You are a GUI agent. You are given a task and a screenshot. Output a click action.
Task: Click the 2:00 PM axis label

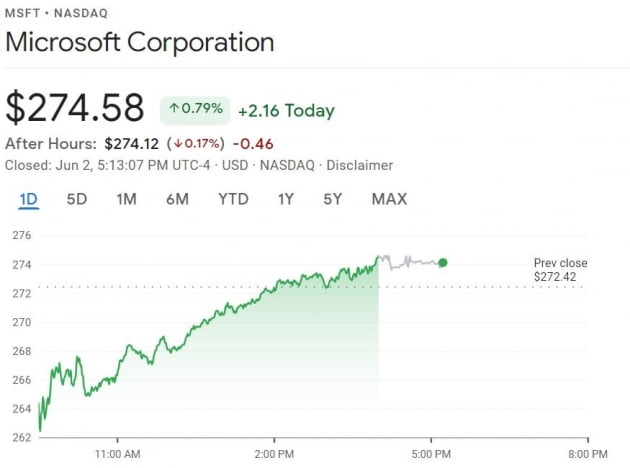(x=274, y=453)
